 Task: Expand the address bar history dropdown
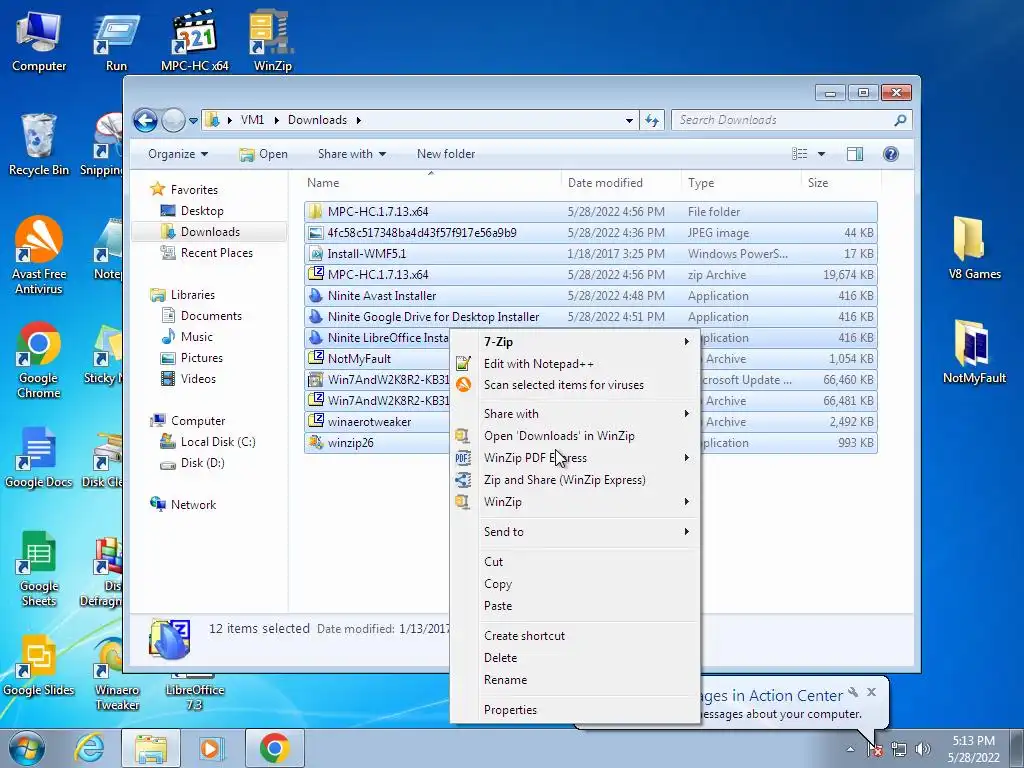point(629,120)
